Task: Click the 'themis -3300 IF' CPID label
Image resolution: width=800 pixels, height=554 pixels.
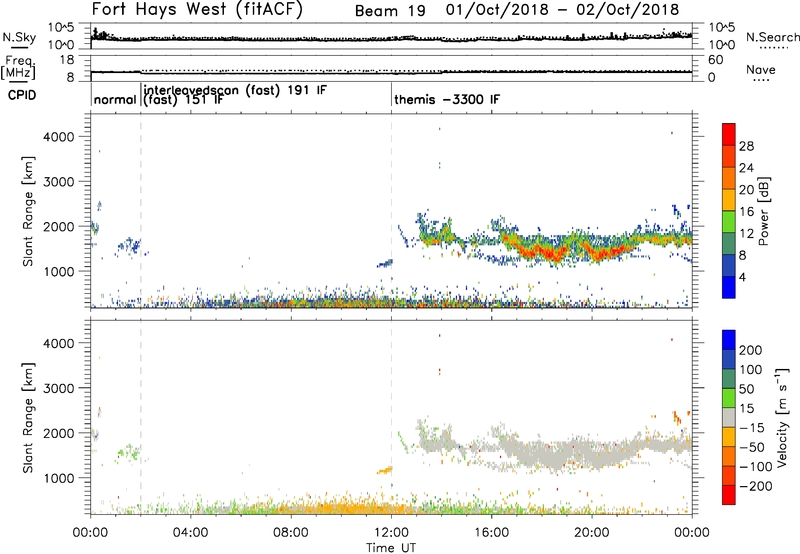Action: (x=447, y=99)
